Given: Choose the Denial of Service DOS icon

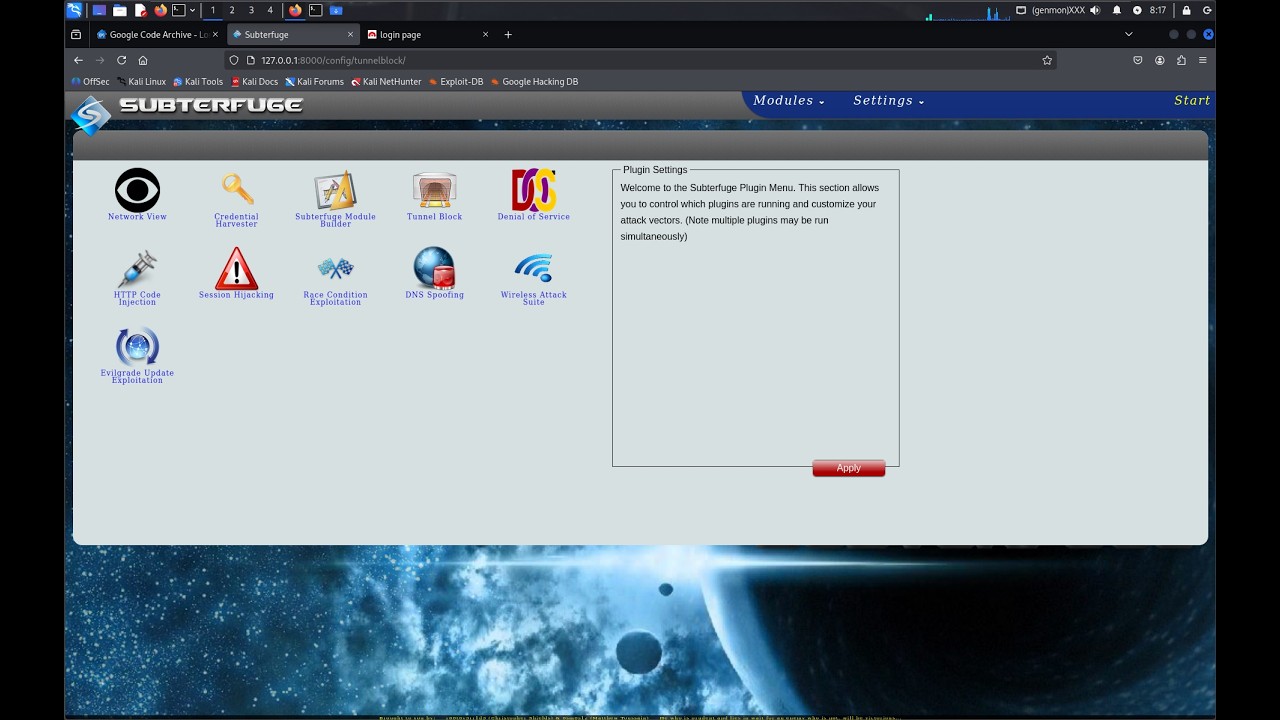Looking at the screenshot, I should tap(534, 190).
